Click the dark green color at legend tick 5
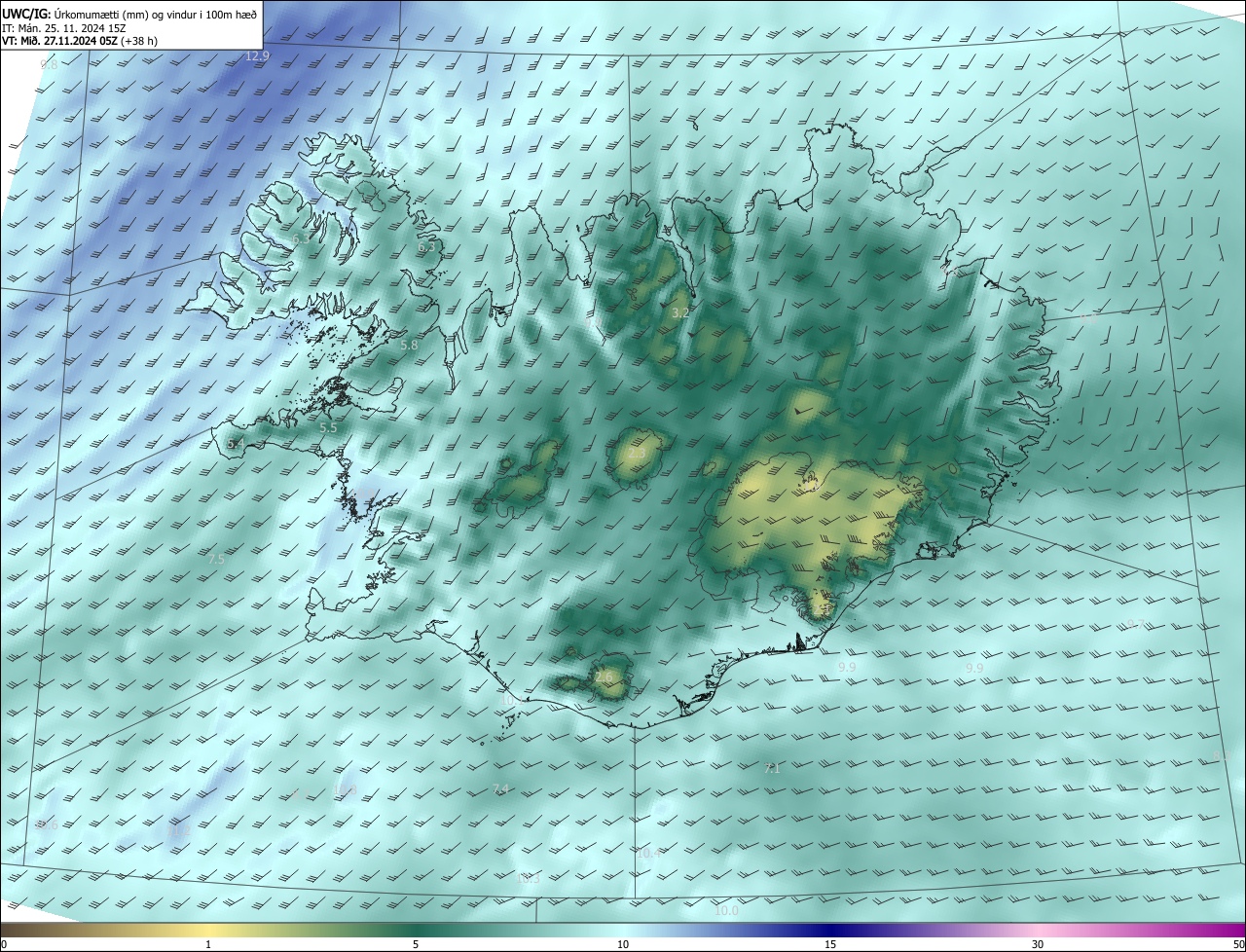Image resolution: width=1246 pixels, height=952 pixels. coord(416,930)
